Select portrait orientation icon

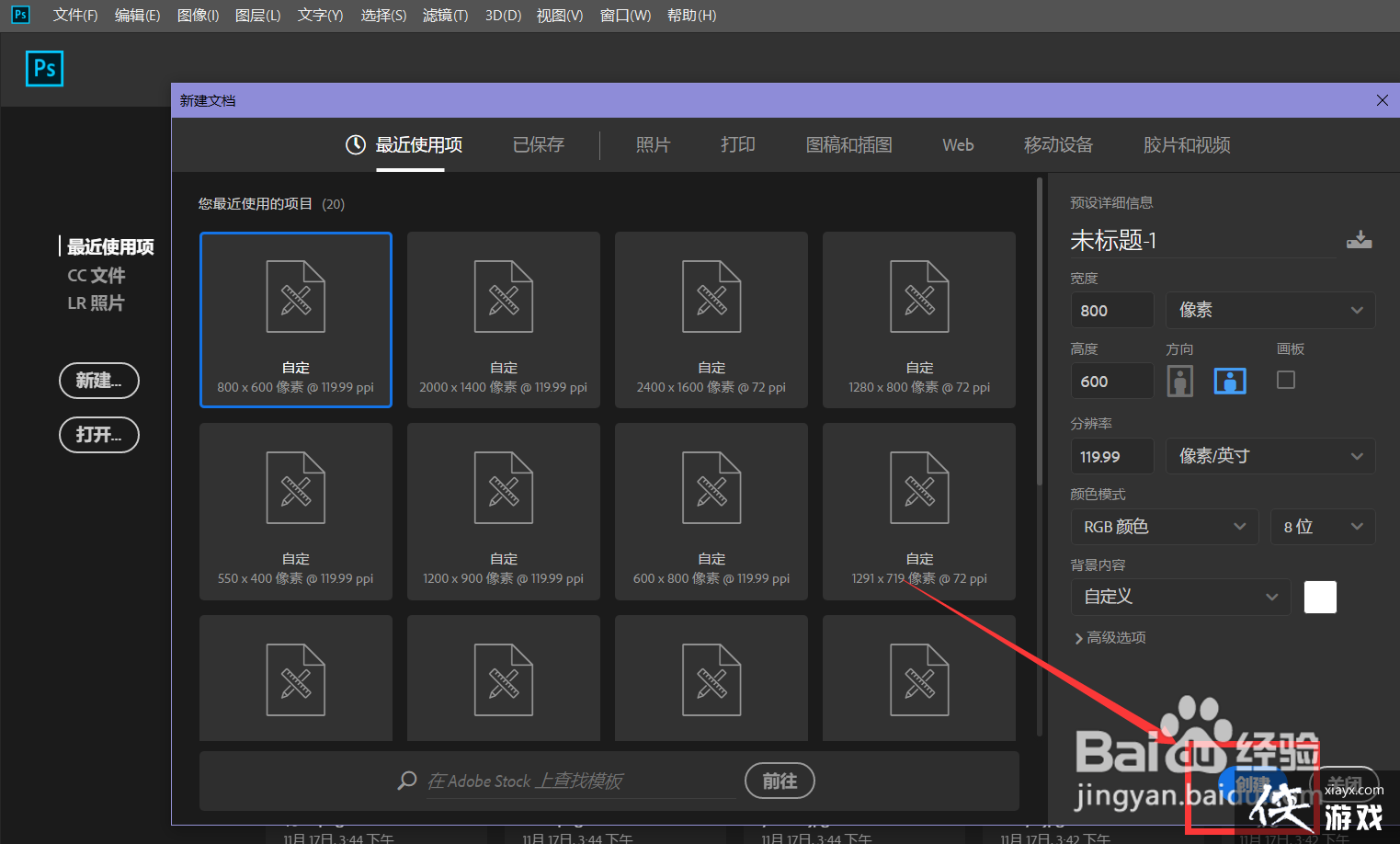[x=1179, y=381]
